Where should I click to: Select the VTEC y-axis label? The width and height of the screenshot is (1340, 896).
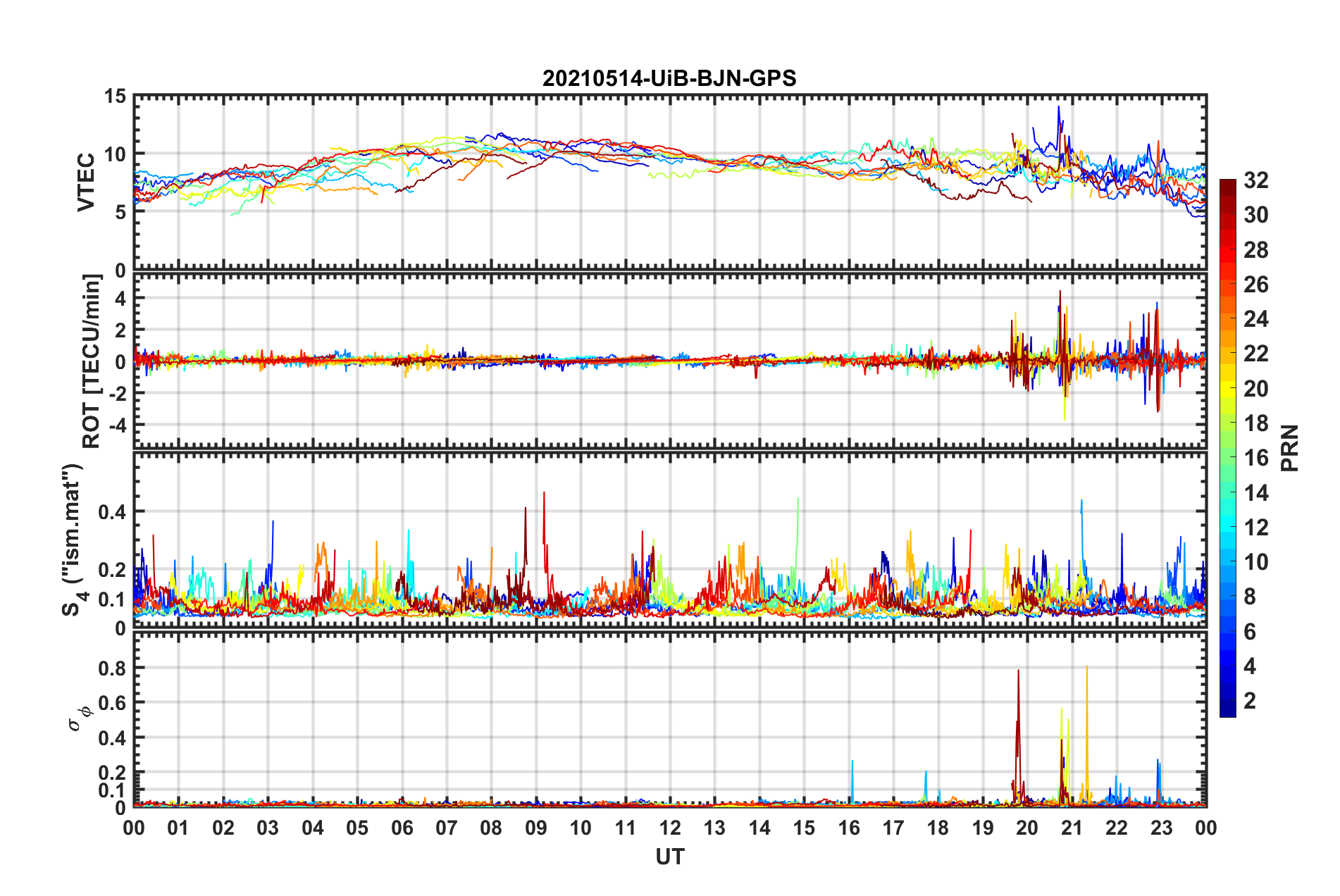(86, 182)
